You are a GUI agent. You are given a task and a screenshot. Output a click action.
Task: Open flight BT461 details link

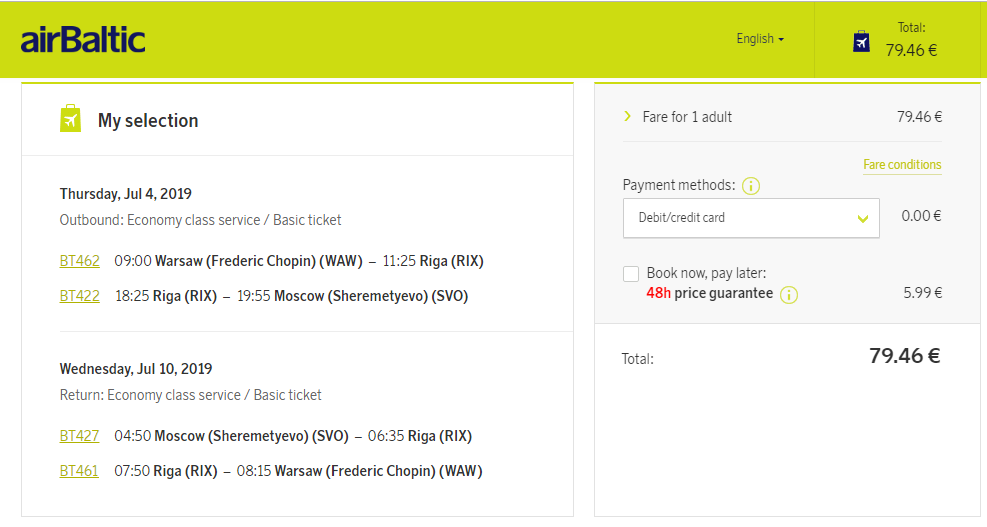(x=79, y=471)
